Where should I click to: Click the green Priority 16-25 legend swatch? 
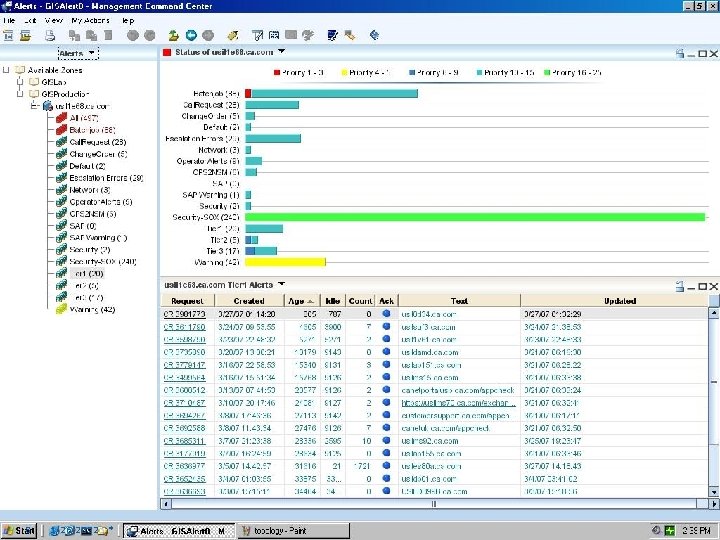[547, 73]
